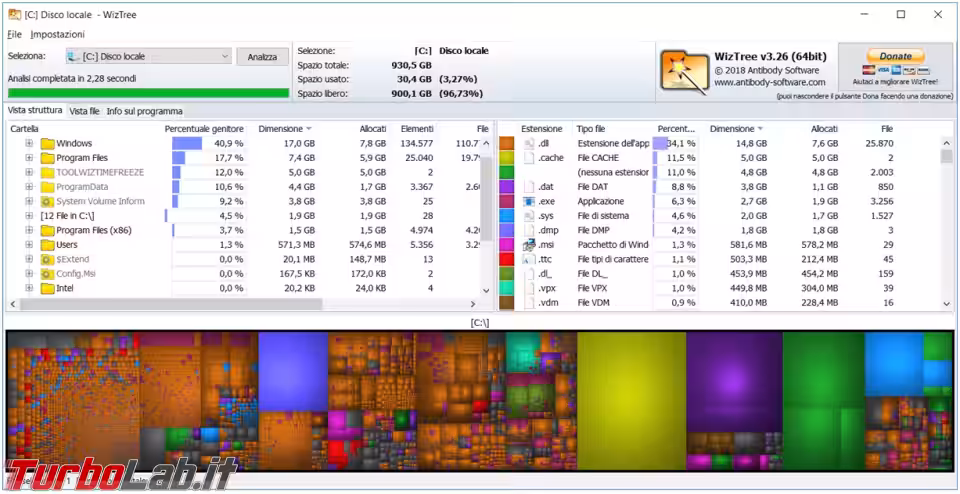
Task: Click the large green treemap block
Action: click(823, 401)
